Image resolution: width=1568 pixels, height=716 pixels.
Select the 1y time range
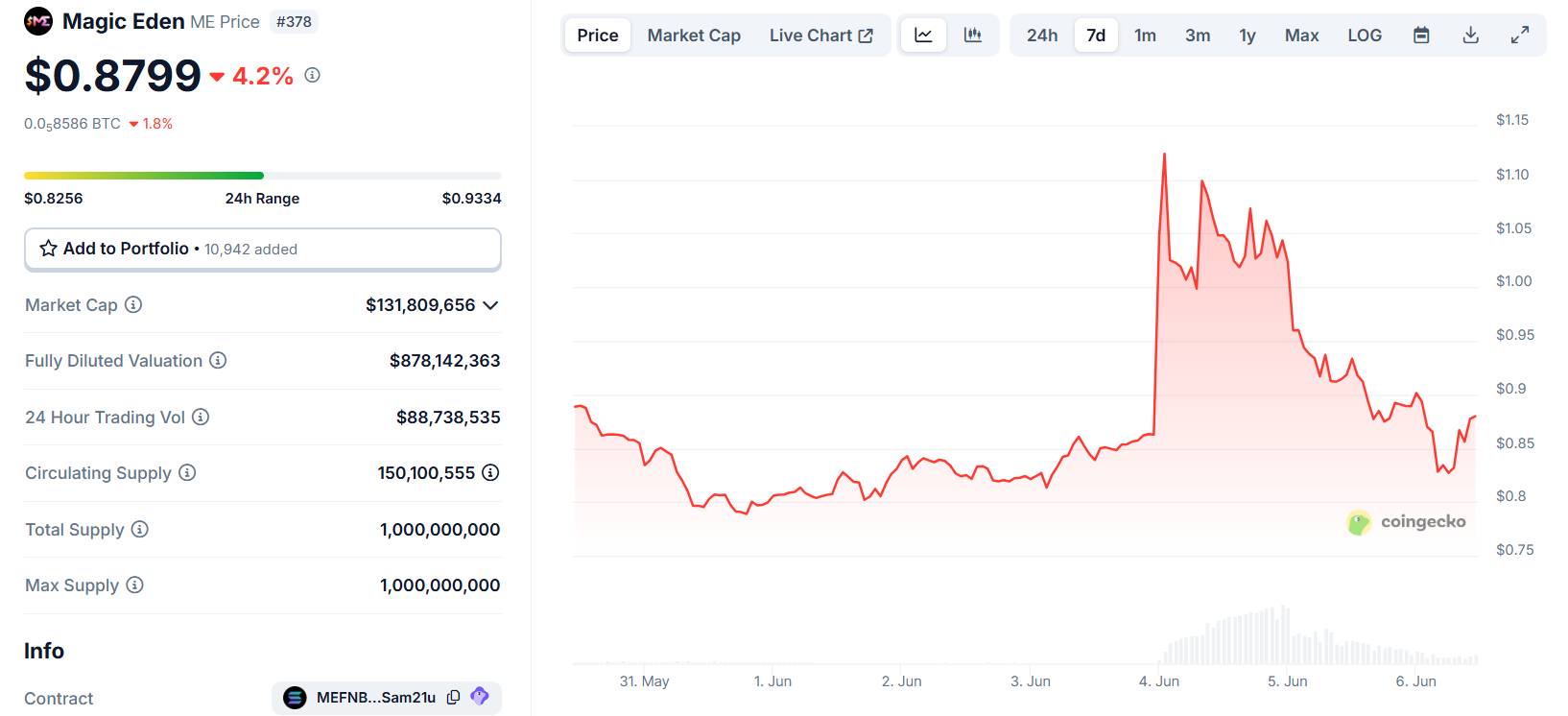(x=1247, y=36)
